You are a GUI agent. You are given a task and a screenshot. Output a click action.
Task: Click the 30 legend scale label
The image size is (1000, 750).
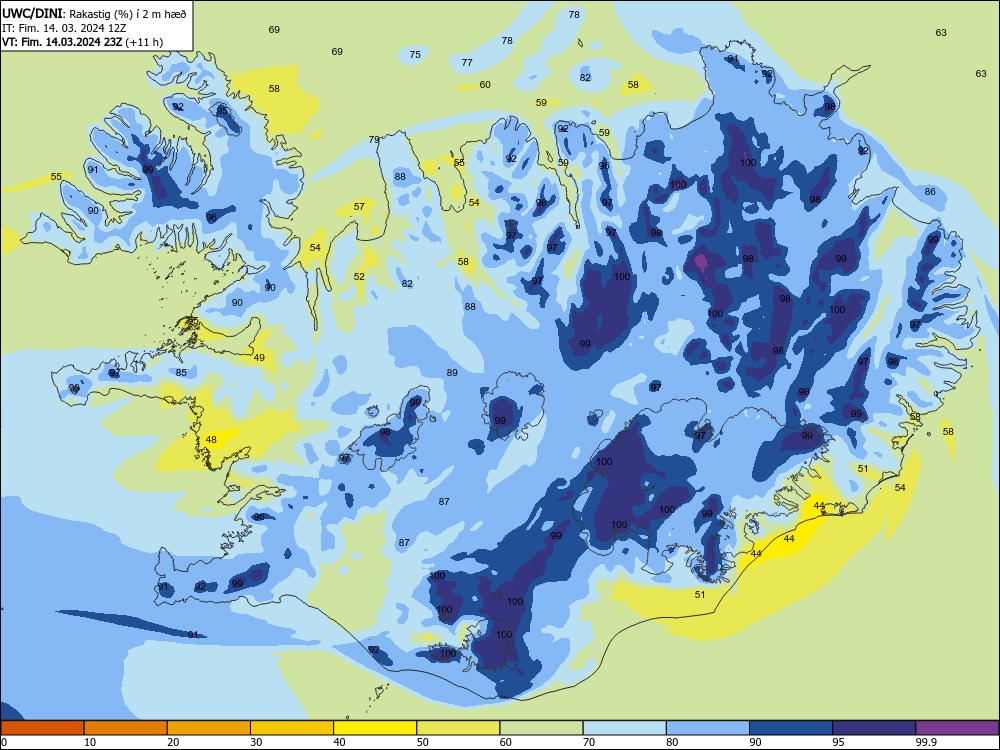coord(256,742)
